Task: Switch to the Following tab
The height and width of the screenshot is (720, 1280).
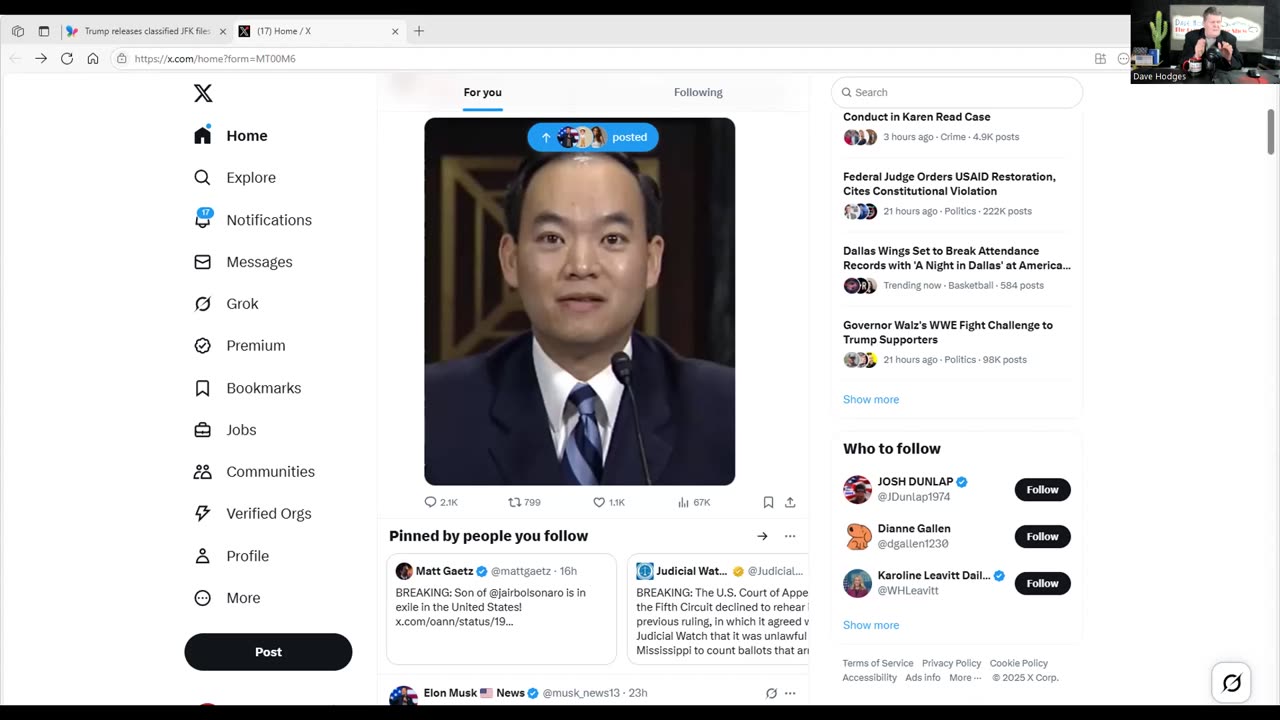Action: click(x=698, y=92)
